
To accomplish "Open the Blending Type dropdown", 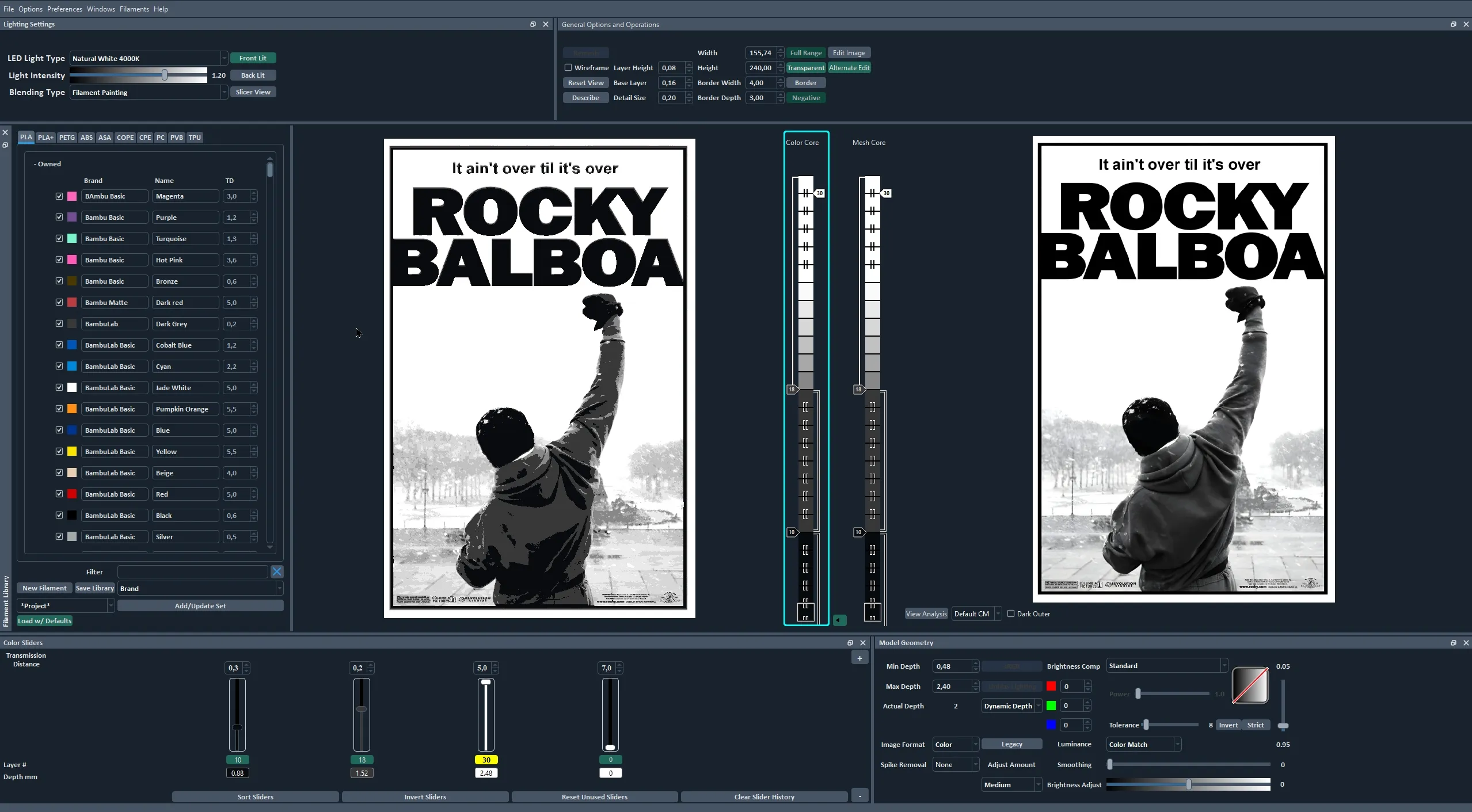I will 149,92.
